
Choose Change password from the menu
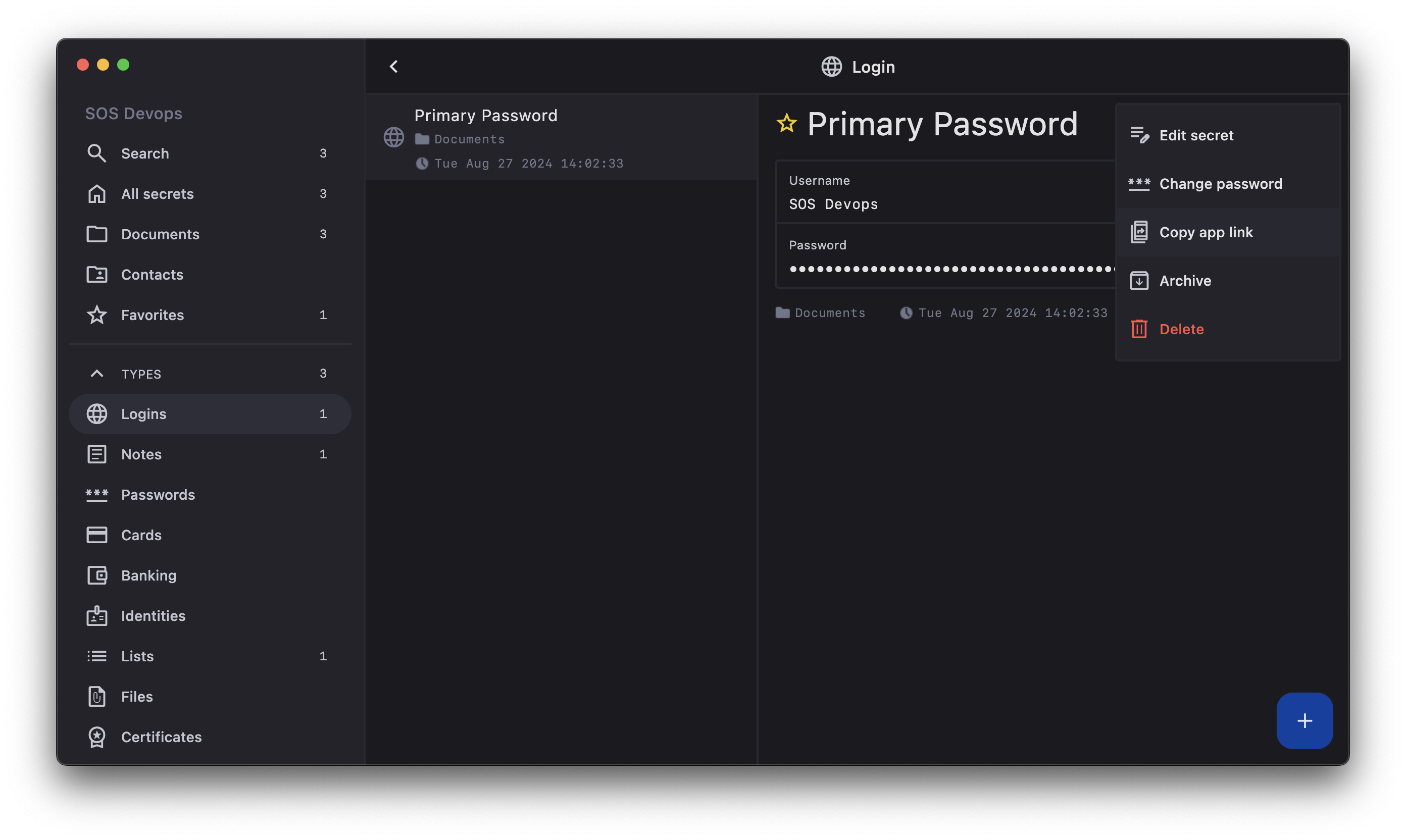1228,184
